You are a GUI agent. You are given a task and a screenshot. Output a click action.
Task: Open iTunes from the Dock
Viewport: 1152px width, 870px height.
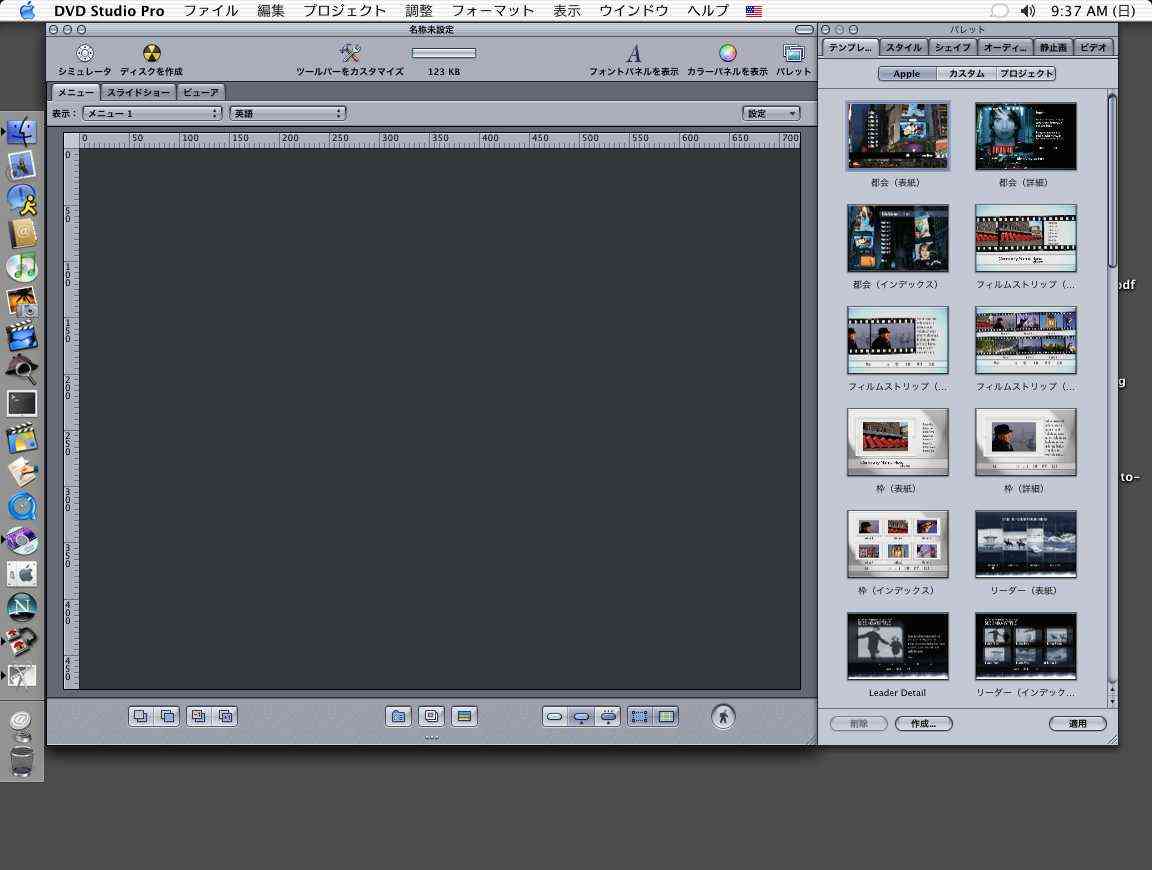22,267
